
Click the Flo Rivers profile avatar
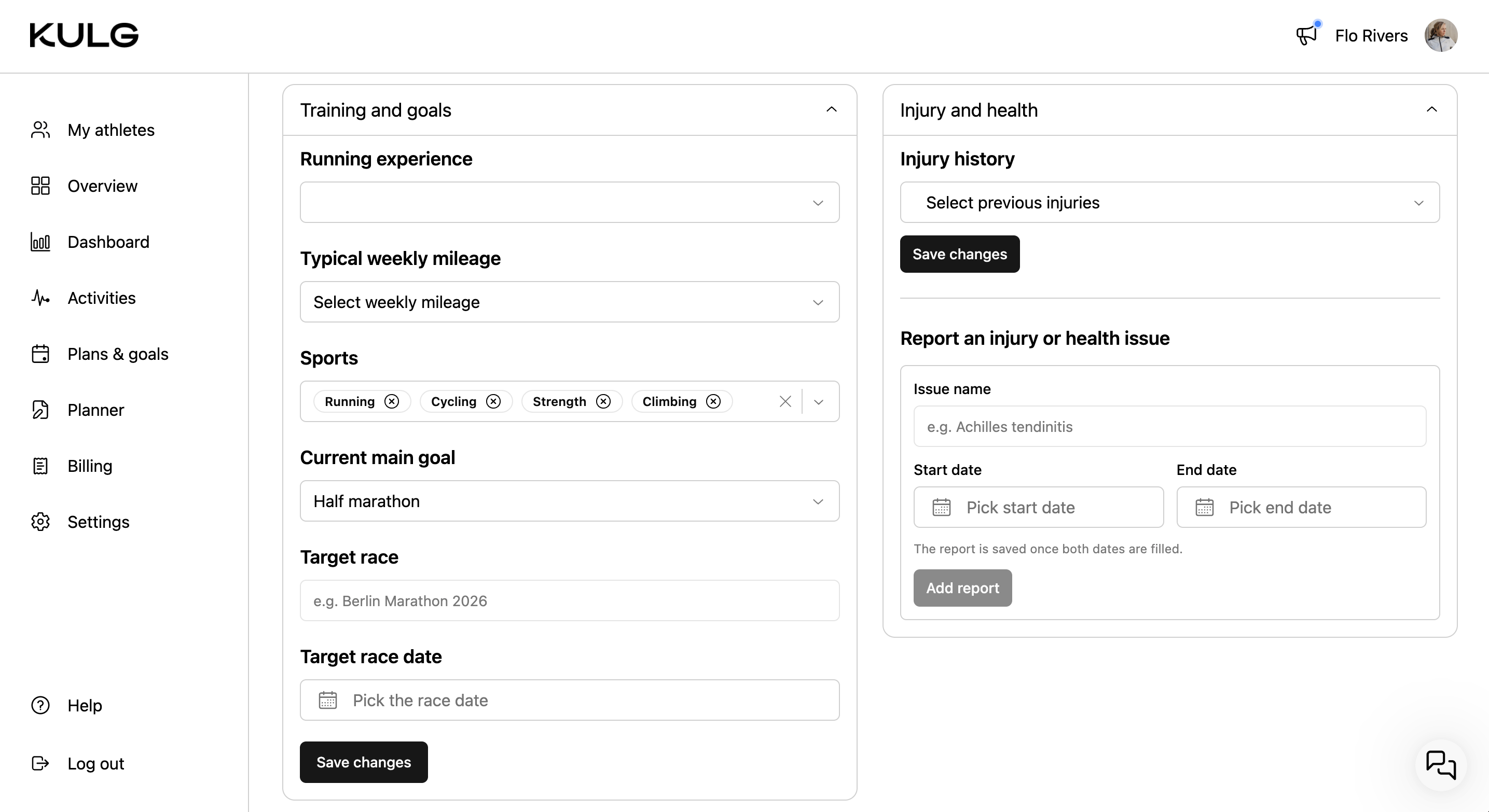(x=1440, y=35)
